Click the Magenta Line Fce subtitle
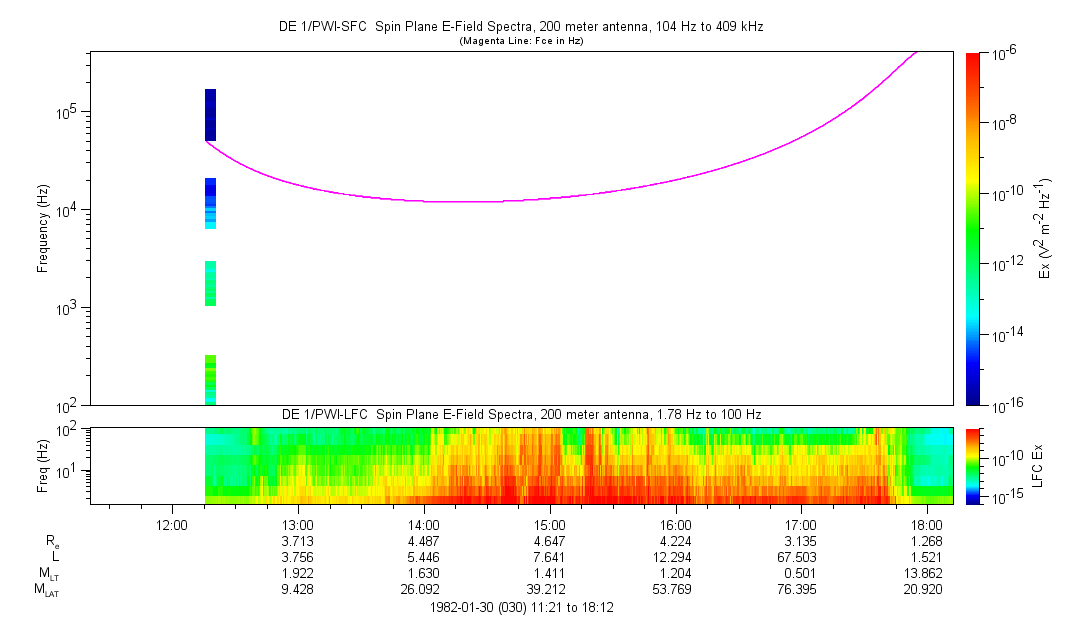 tap(520, 42)
